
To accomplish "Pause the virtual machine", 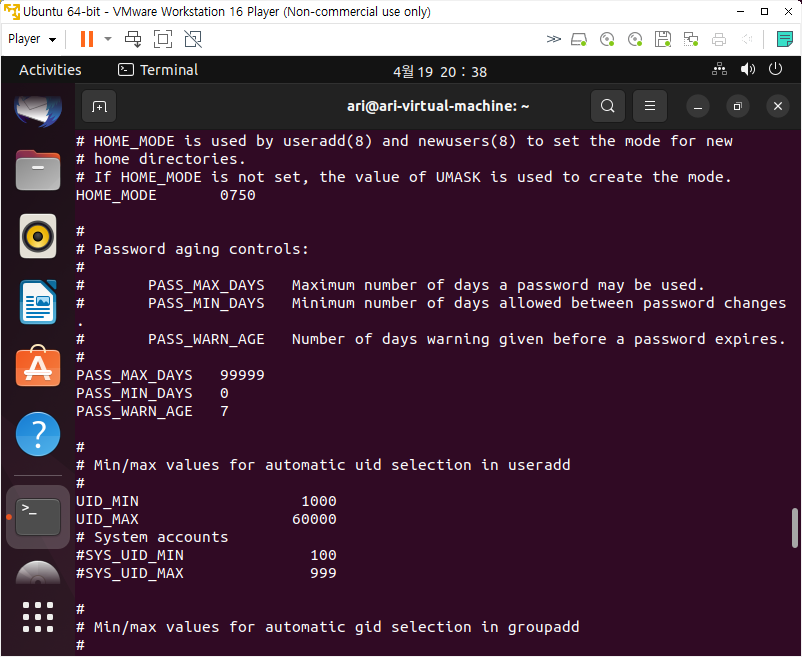I will pos(86,39).
